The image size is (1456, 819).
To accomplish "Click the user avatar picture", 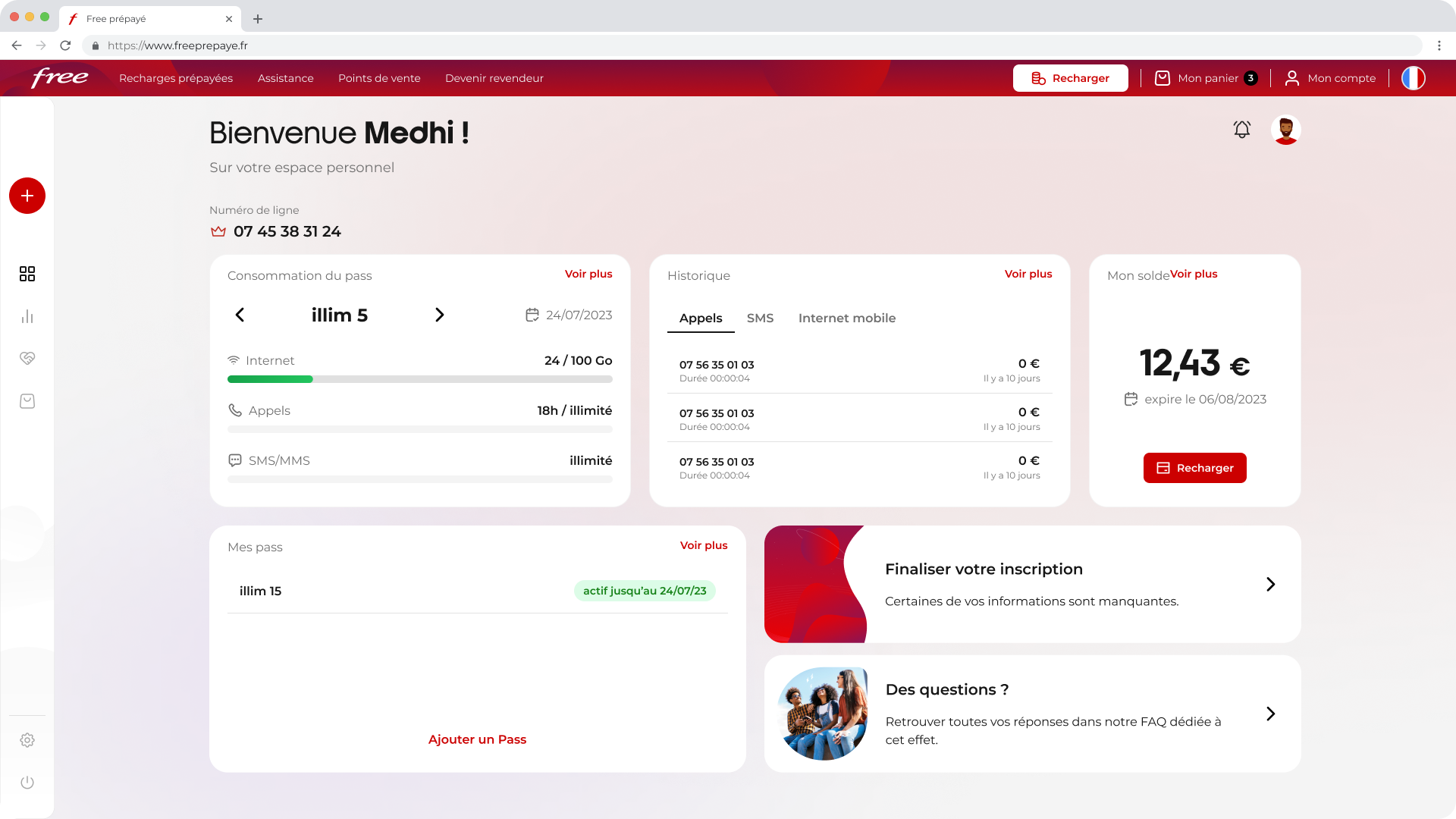I will 1285,130.
